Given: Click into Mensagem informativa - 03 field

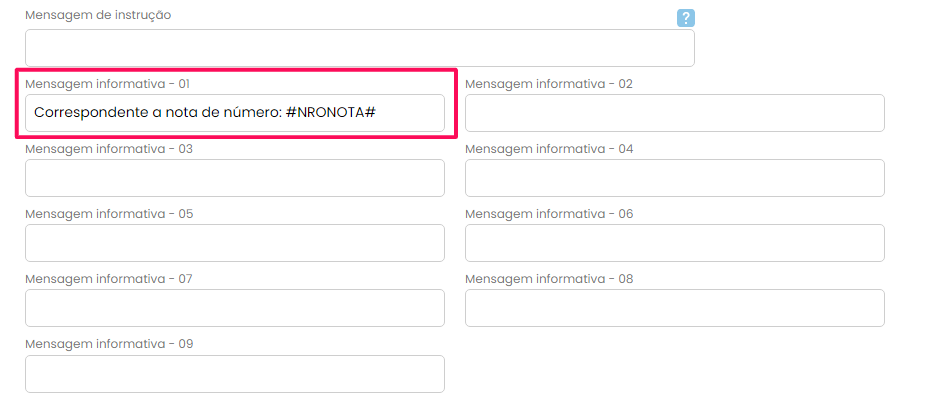Looking at the screenshot, I should coord(235,178).
